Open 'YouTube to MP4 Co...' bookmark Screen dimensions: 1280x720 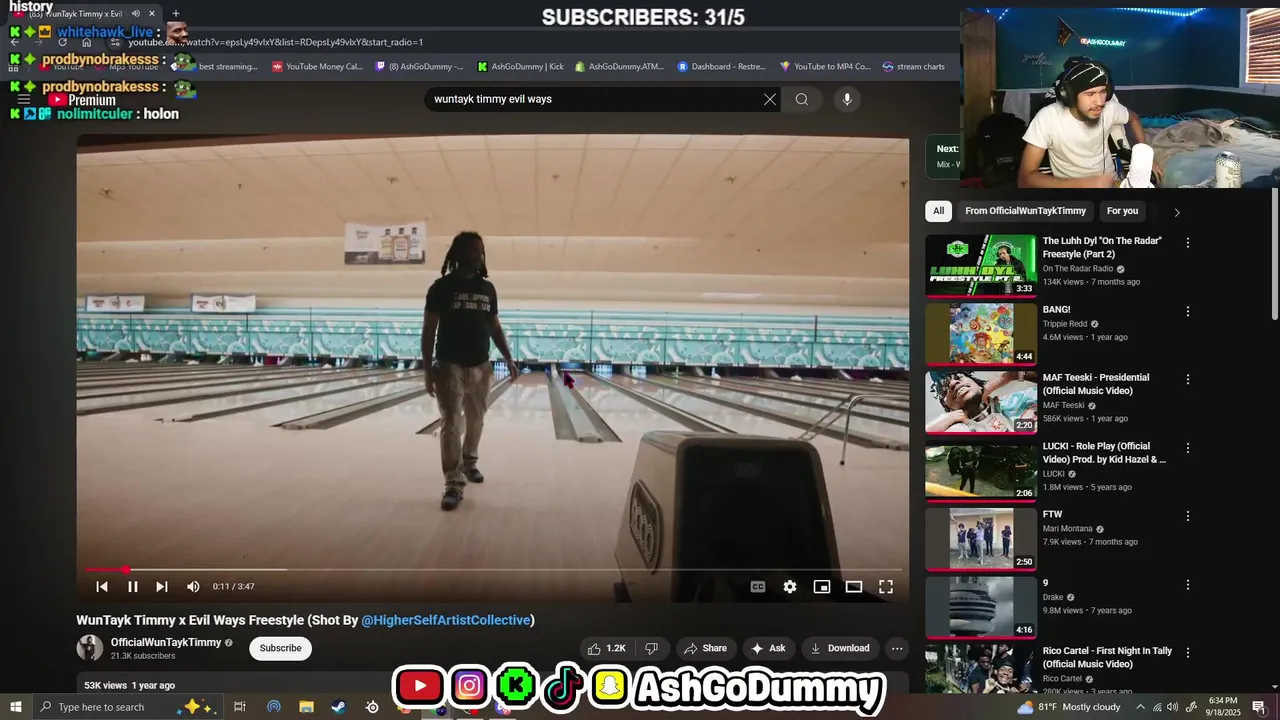tap(825, 67)
